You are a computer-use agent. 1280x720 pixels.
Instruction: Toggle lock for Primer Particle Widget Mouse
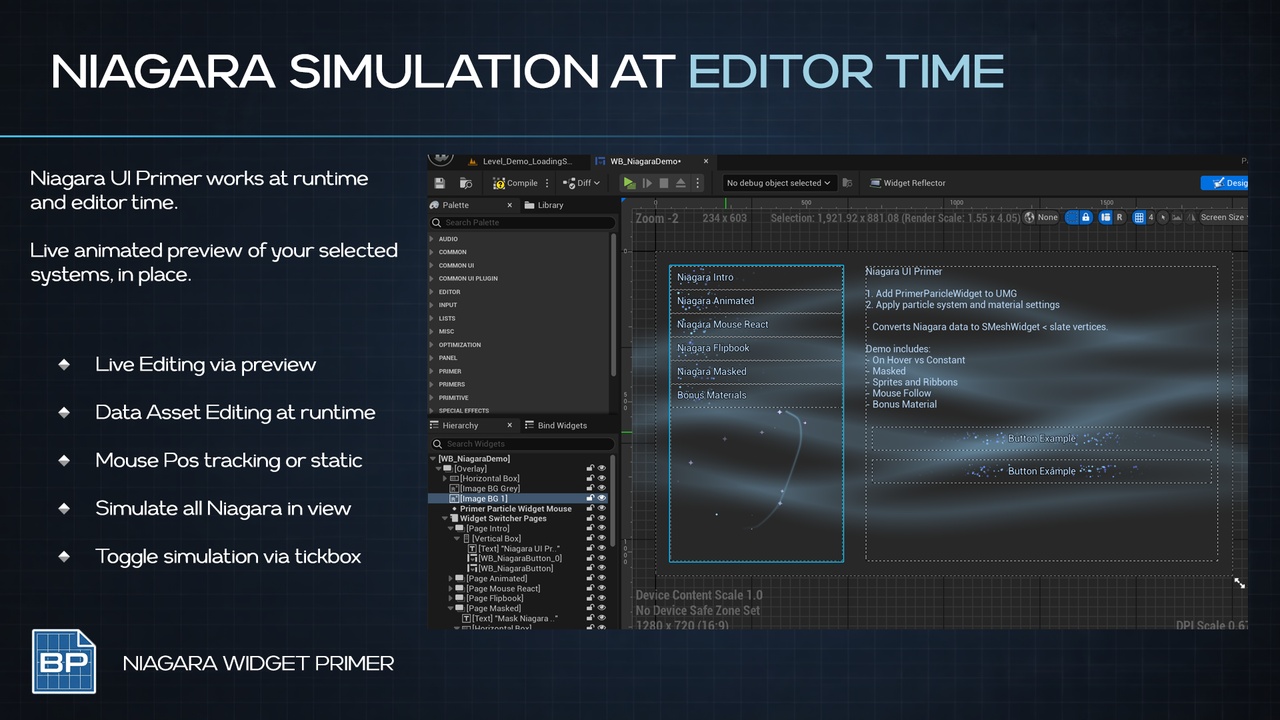pyautogui.click(x=590, y=508)
